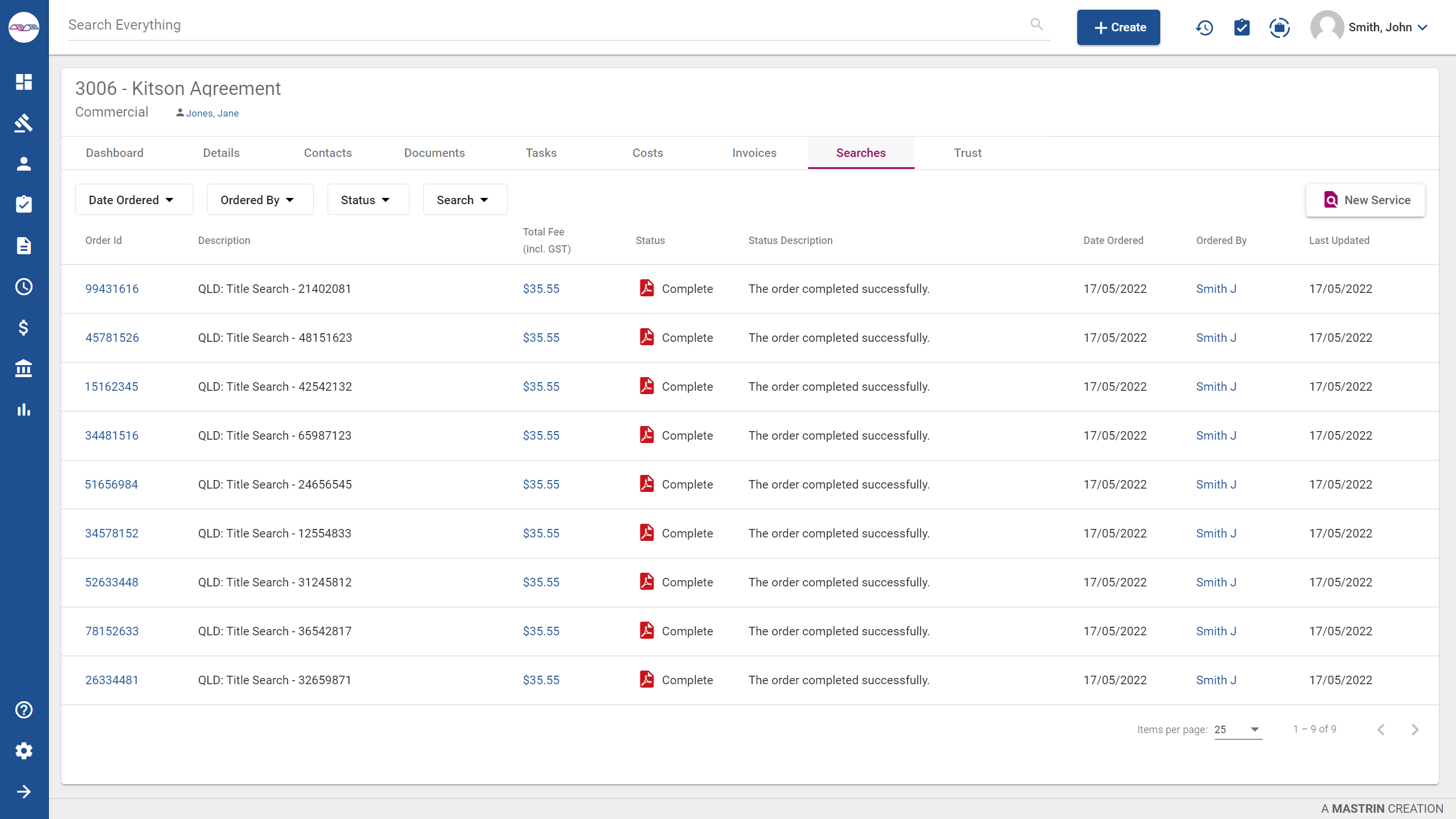Viewport: 1456px width, 819px height.
Task: Switch to the Trust tab
Action: click(x=966, y=153)
